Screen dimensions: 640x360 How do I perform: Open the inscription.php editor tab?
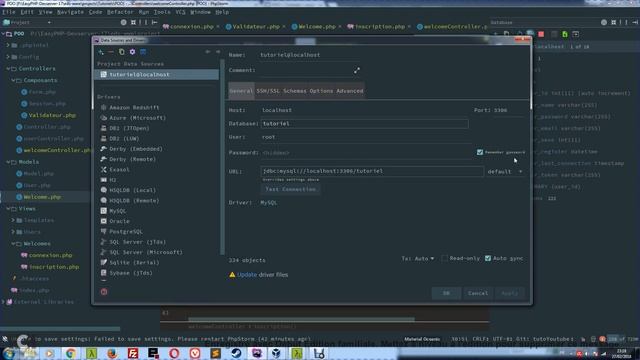[x=379, y=27]
